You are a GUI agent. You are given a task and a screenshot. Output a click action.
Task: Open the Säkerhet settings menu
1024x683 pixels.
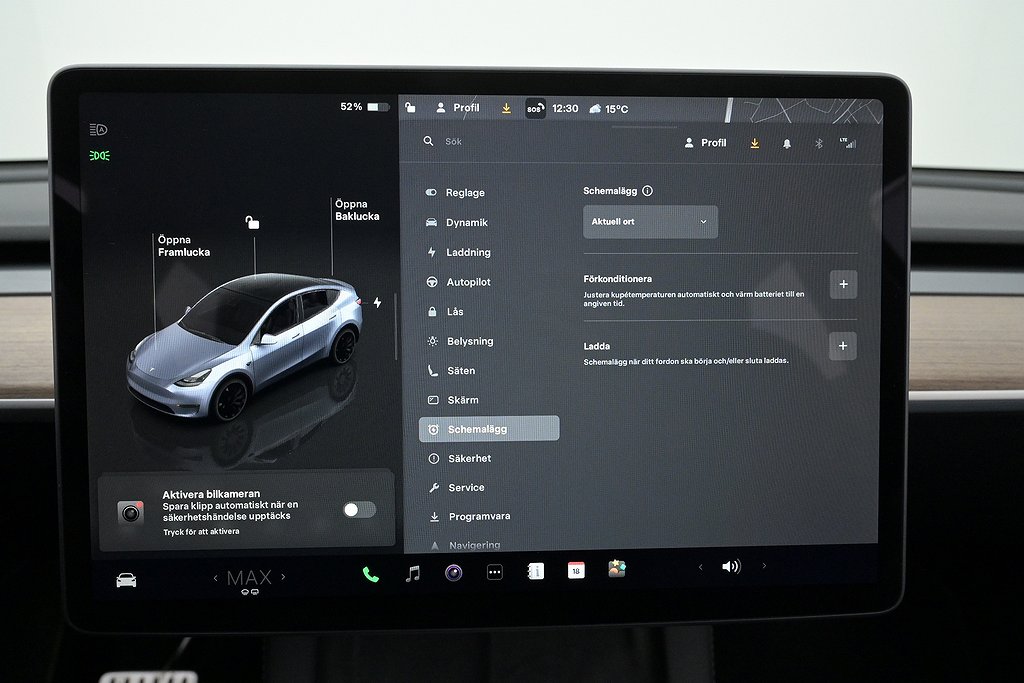(x=460, y=458)
